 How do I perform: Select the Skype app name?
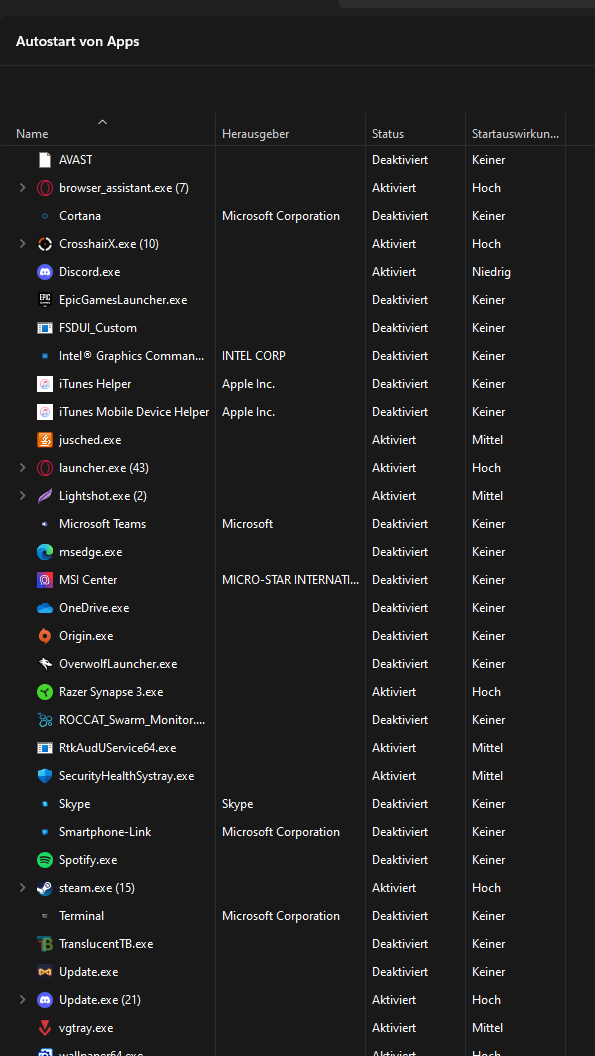point(75,803)
